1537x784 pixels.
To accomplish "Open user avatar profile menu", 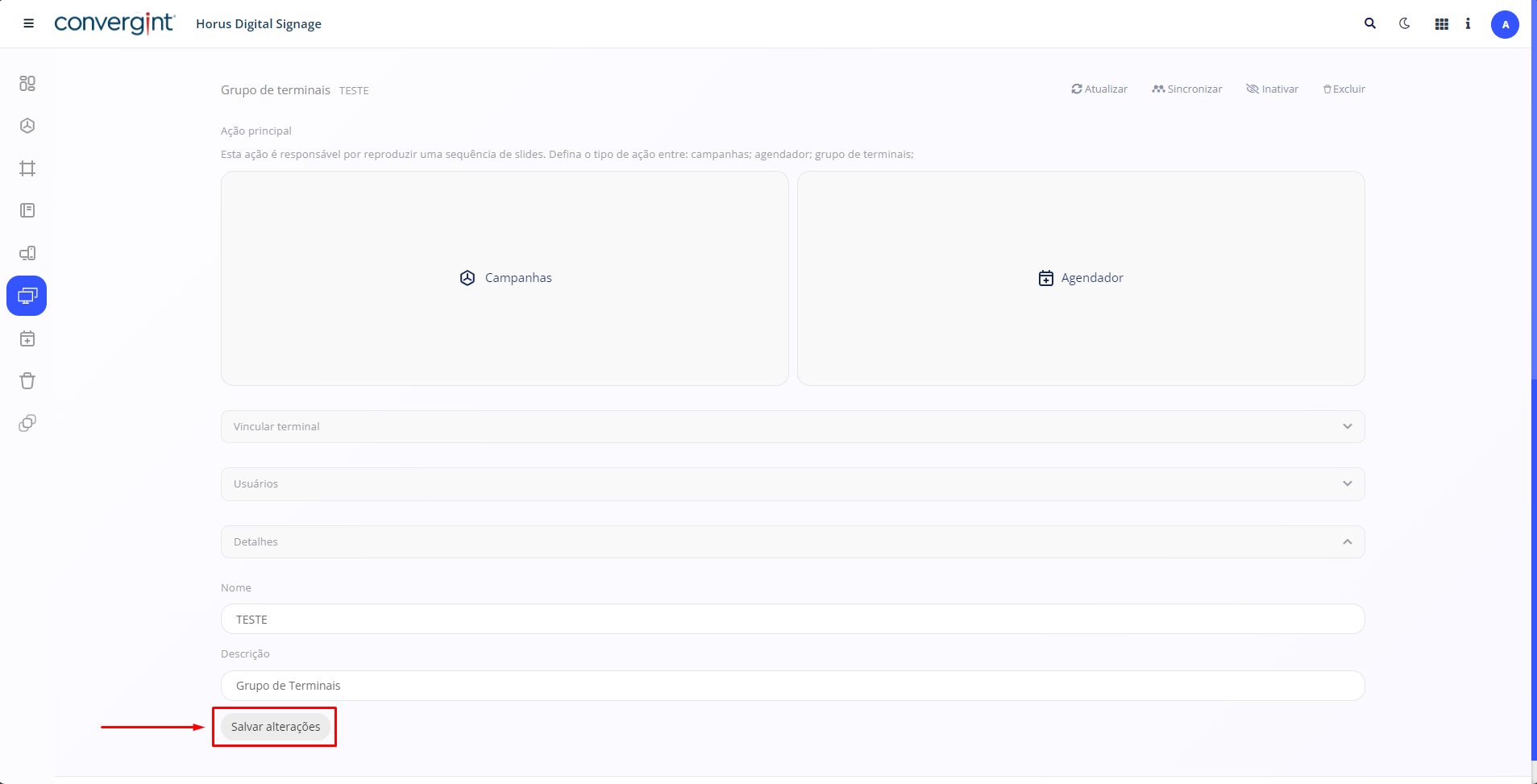I will 1504,24.
